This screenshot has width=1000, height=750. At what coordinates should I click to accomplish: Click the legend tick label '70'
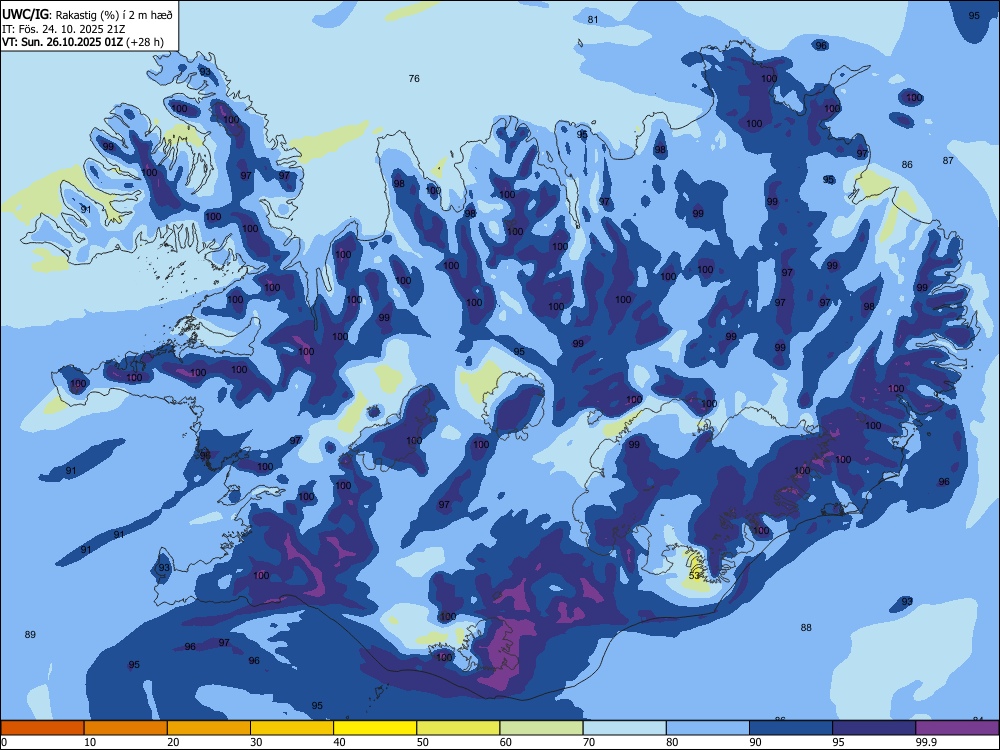tap(589, 742)
